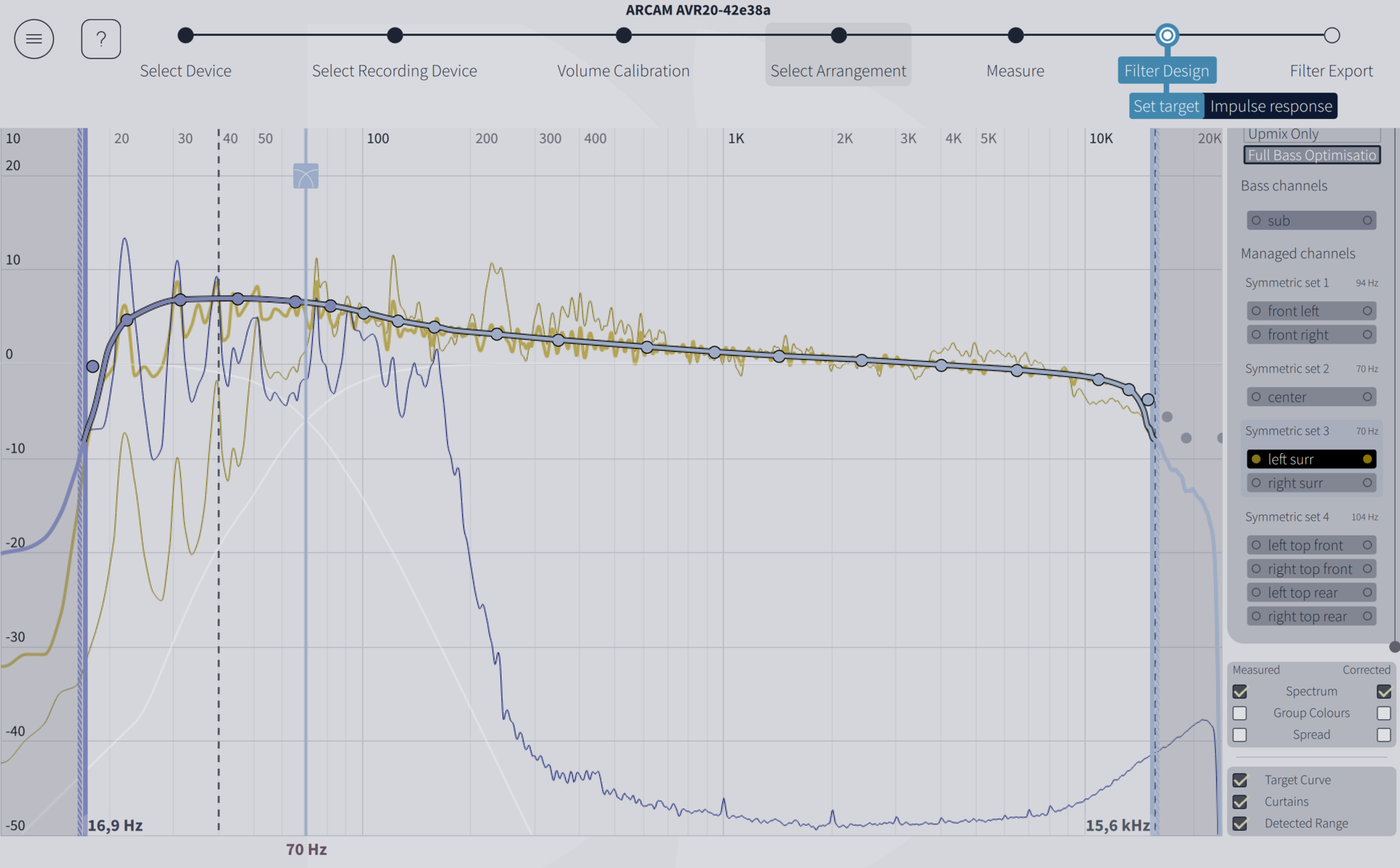Enable the Corrected Group Colours checkbox
Screen dimensions: 1400x868
(1383, 713)
